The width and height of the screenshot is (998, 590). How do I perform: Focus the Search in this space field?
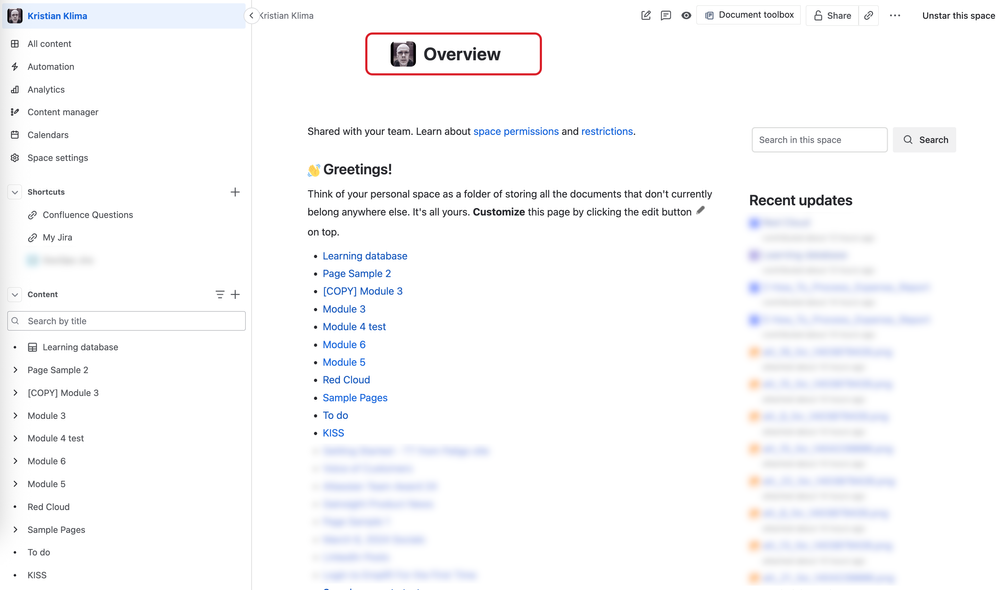point(819,140)
